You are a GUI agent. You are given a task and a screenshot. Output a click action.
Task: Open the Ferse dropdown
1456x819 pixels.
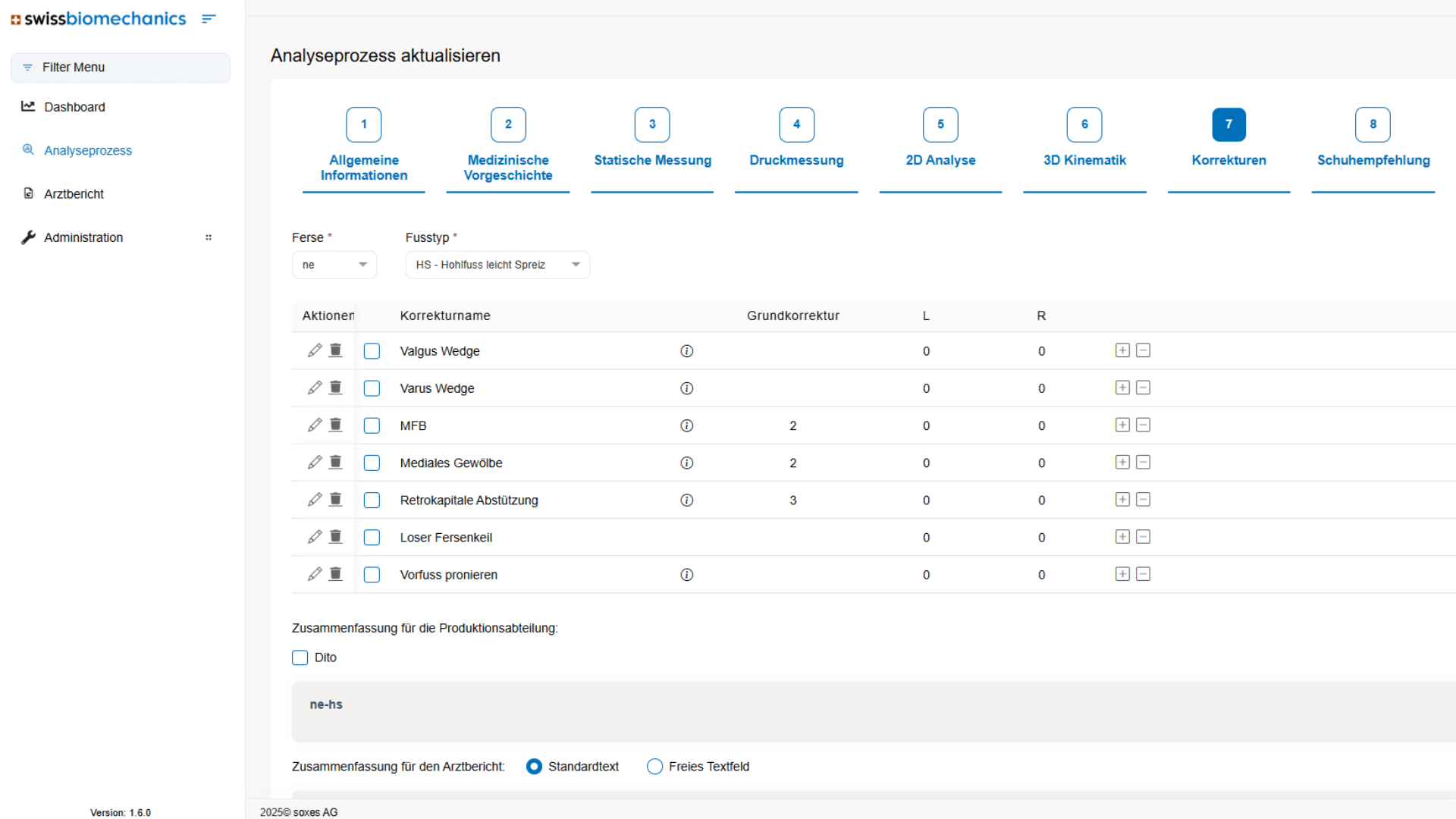[334, 265]
